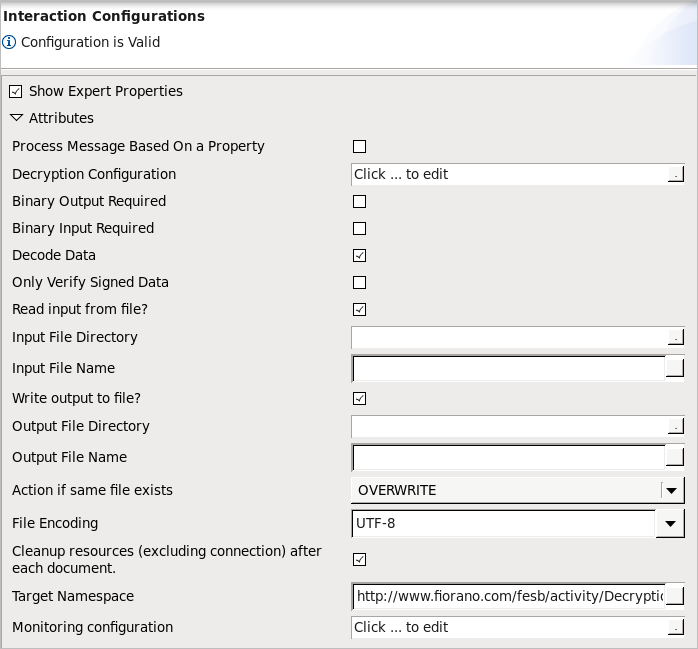Disable the Decode Data checkbox
Image resolution: width=698 pixels, height=649 pixels.
pos(359,256)
